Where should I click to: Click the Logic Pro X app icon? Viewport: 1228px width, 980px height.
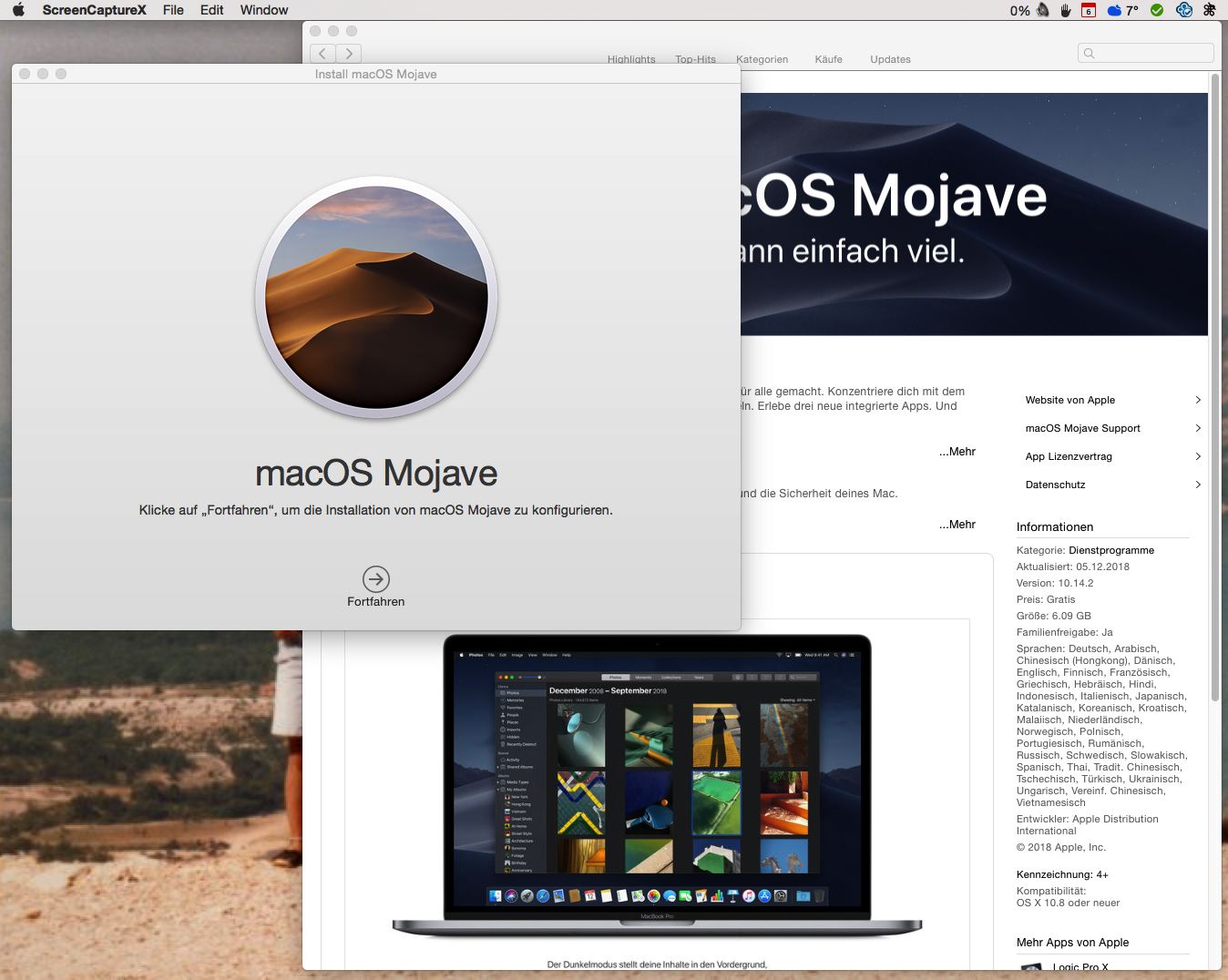pyautogui.click(x=1031, y=967)
